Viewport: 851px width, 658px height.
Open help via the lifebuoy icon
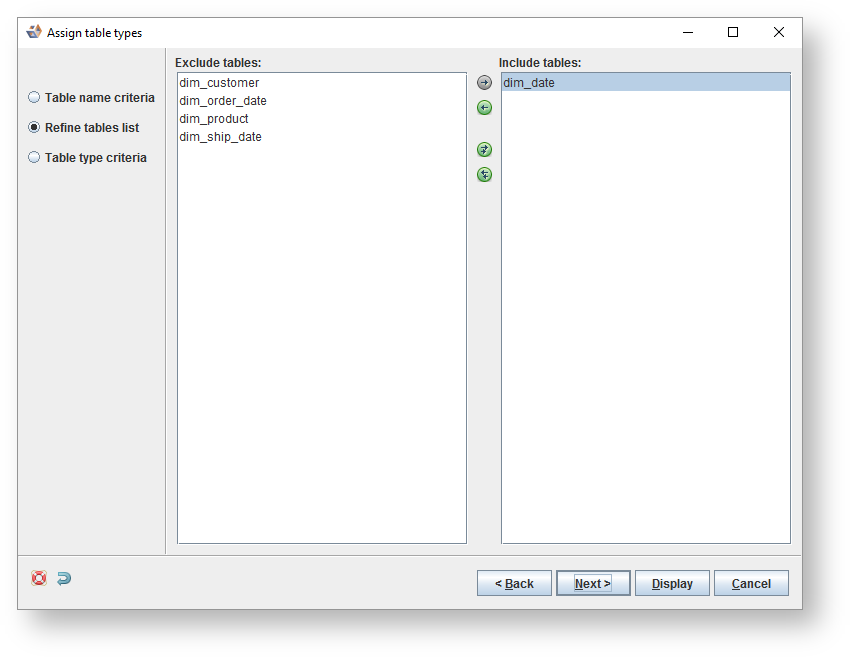click(x=38, y=578)
